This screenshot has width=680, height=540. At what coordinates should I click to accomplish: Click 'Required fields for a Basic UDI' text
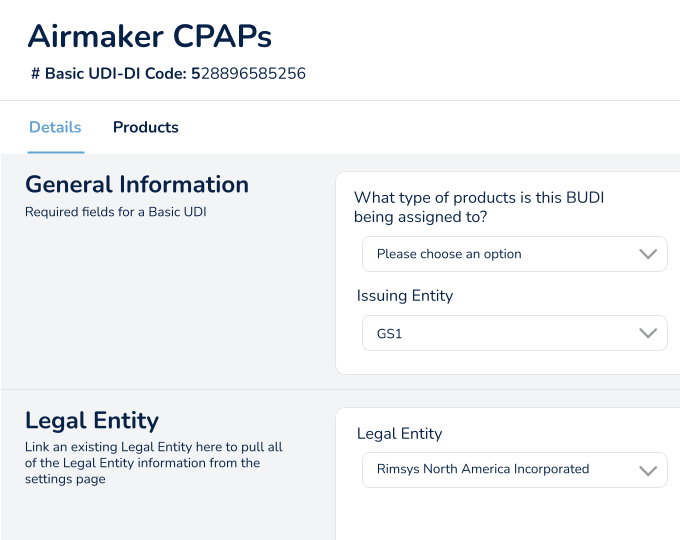pyautogui.click(x=115, y=212)
